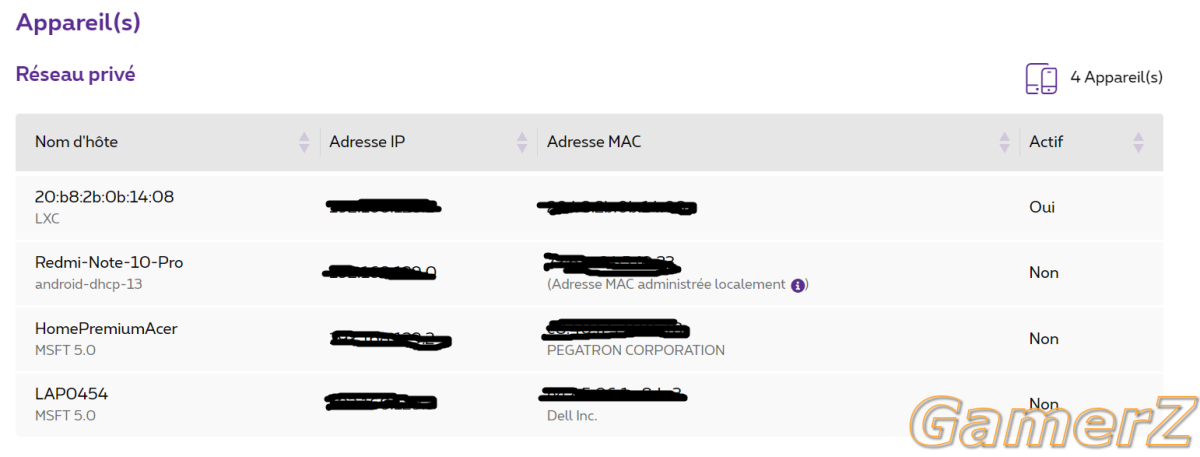Click the Nom d'hôte column header
This screenshot has height=457, width=1200.
click(x=76, y=142)
